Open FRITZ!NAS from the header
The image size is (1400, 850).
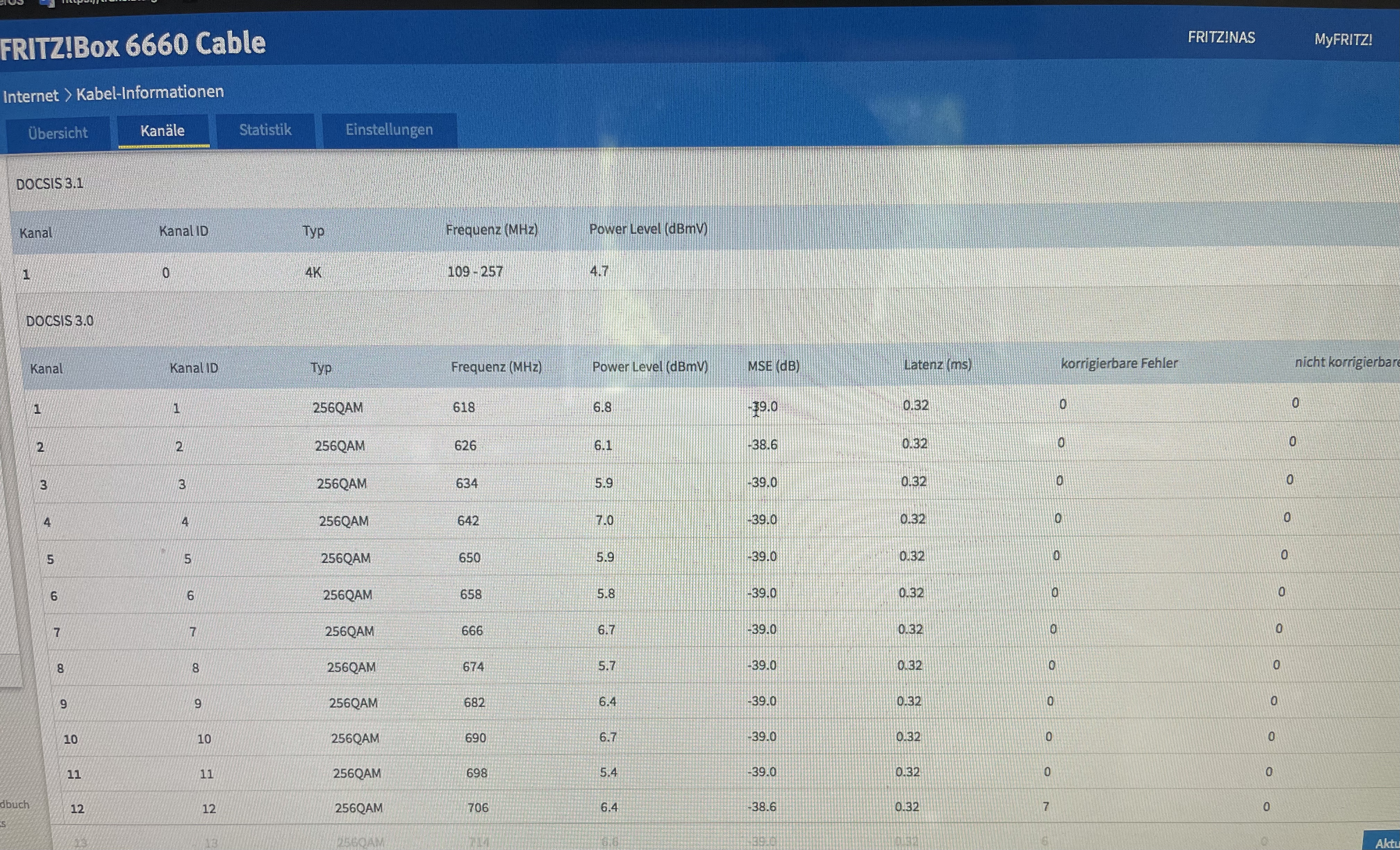(1221, 38)
